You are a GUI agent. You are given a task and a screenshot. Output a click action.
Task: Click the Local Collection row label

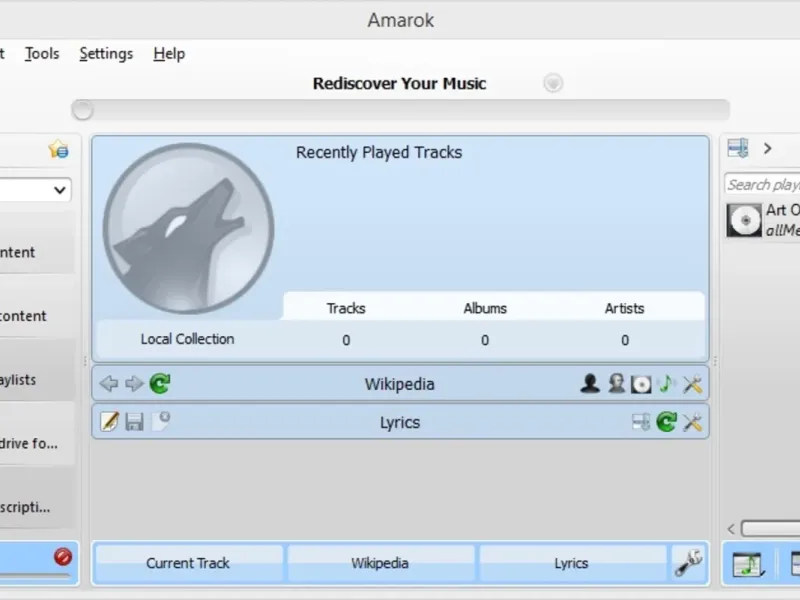click(x=187, y=339)
